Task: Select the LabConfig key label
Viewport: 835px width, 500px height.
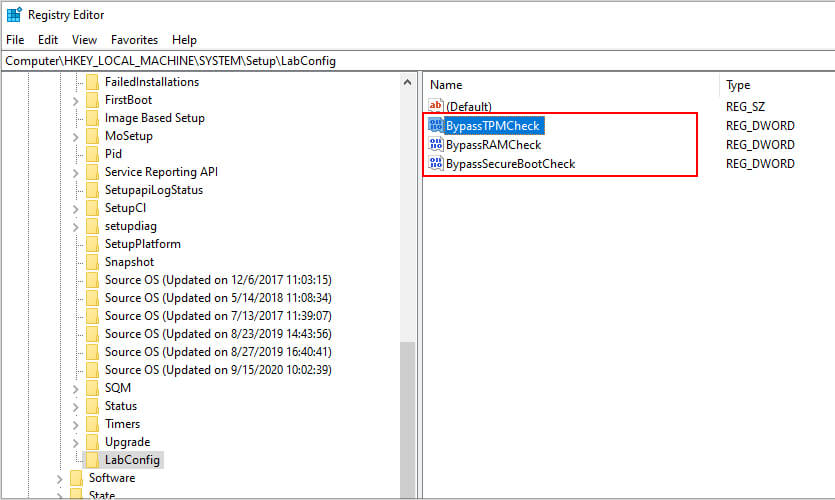Action: pyautogui.click(x=132, y=460)
